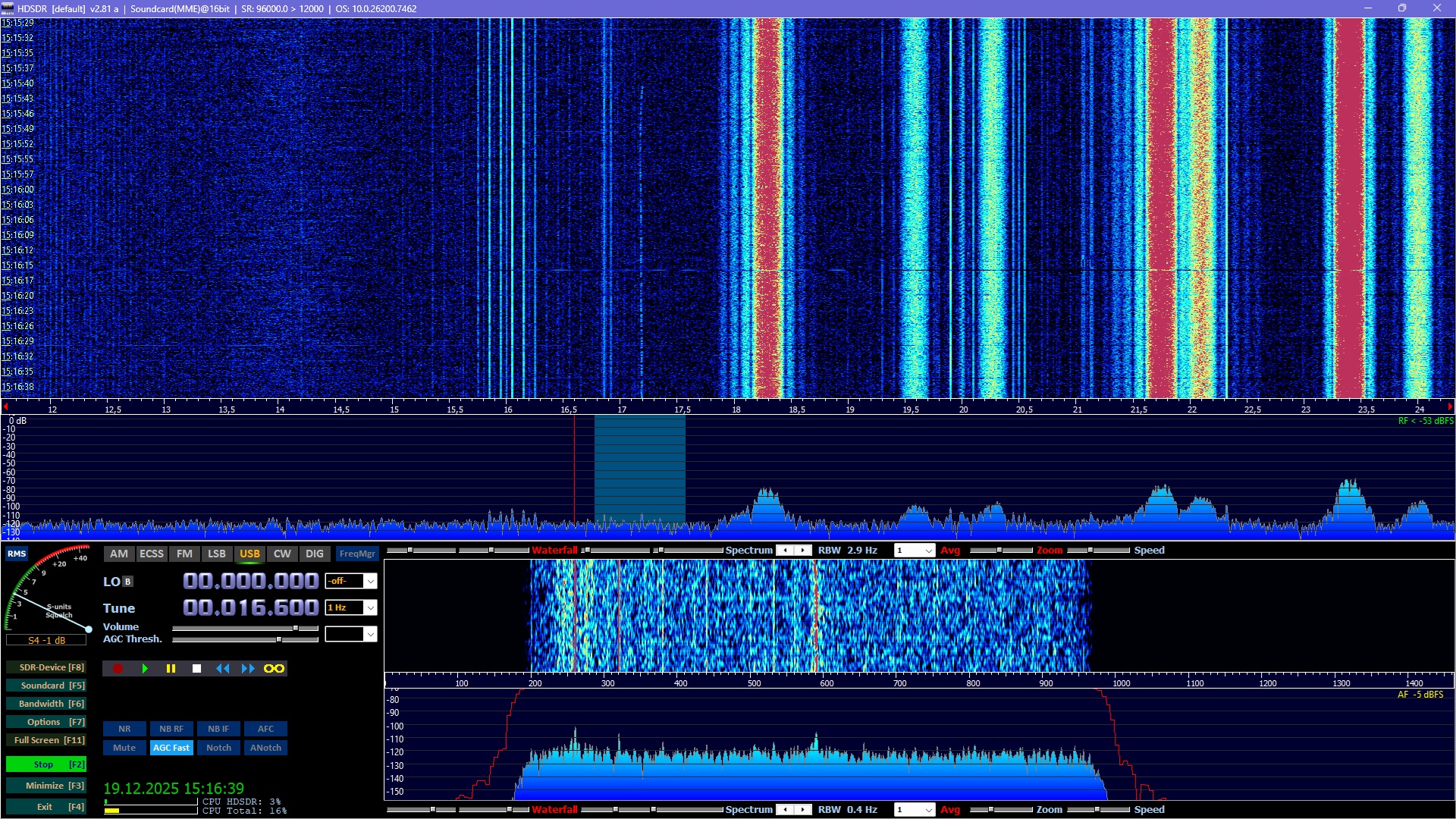Toggle the yellow loop infinity icon
1456x819 pixels.
(x=274, y=668)
